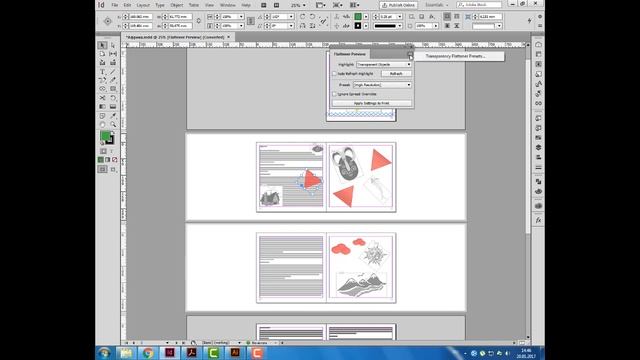Select the Eyedropper tool
The width and height of the screenshot is (640, 360).
tap(113, 116)
